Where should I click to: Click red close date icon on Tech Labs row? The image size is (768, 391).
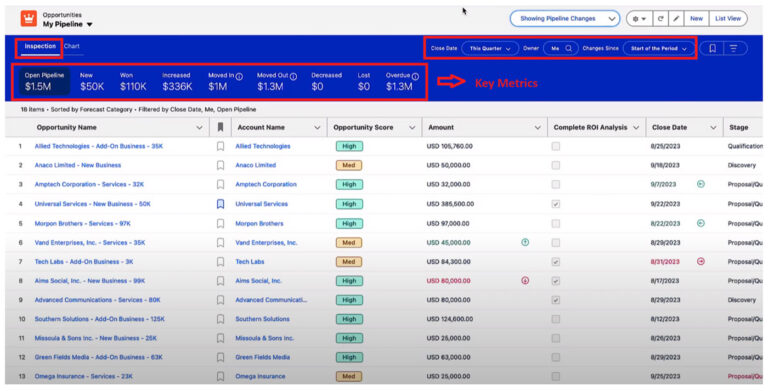[701, 262]
